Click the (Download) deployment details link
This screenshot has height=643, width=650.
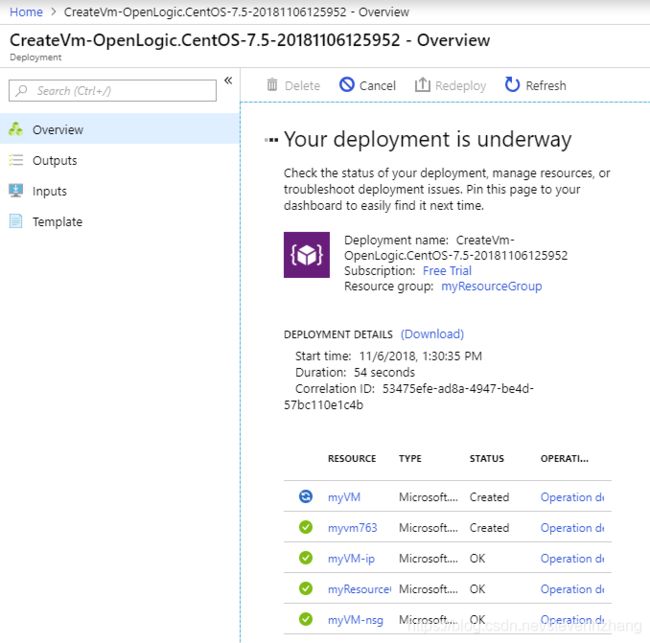[432, 334]
